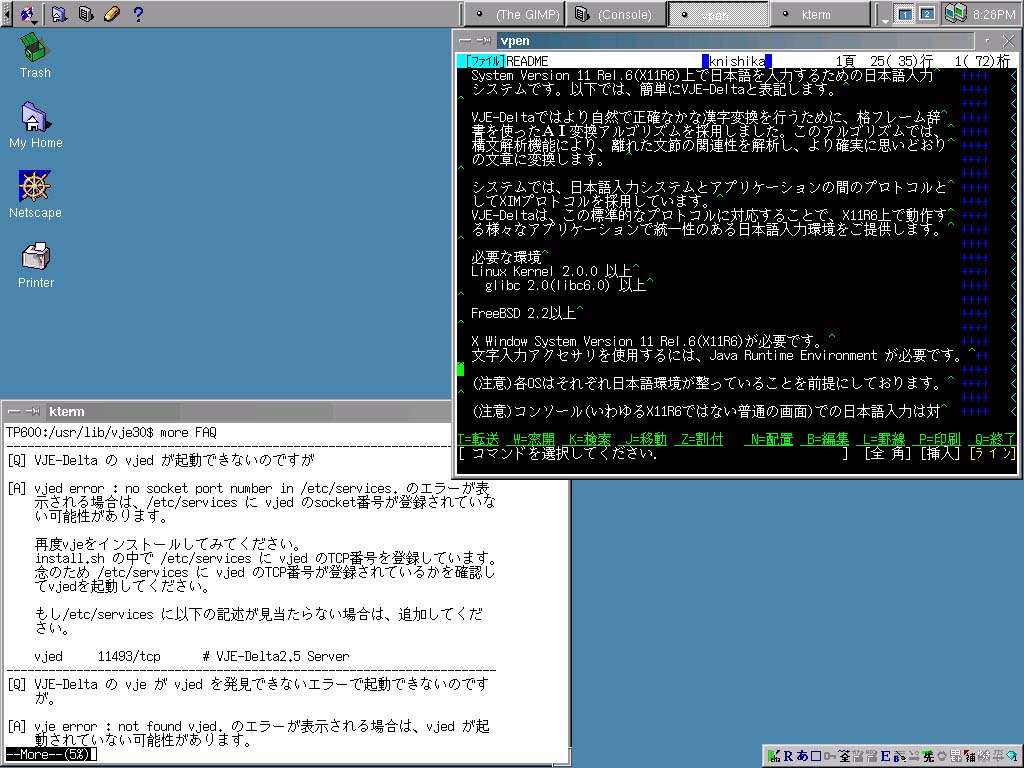Image resolution: width=1024 pixels, height=768 pixels.
Task: Select the 'B=編集' edit command in vpen
Action: point(827,439)
